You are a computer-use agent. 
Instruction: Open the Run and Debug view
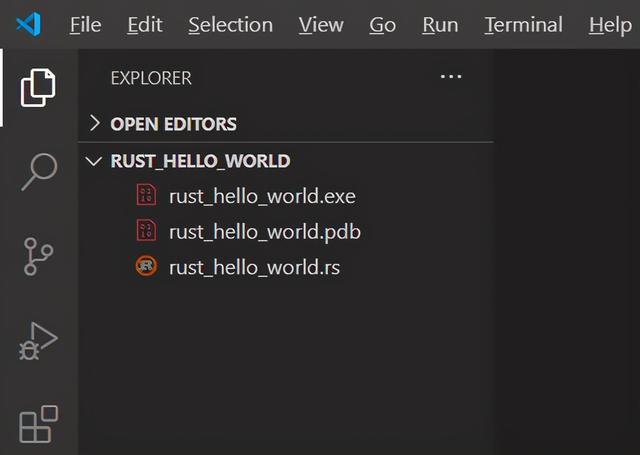click(x=38, y=341)
